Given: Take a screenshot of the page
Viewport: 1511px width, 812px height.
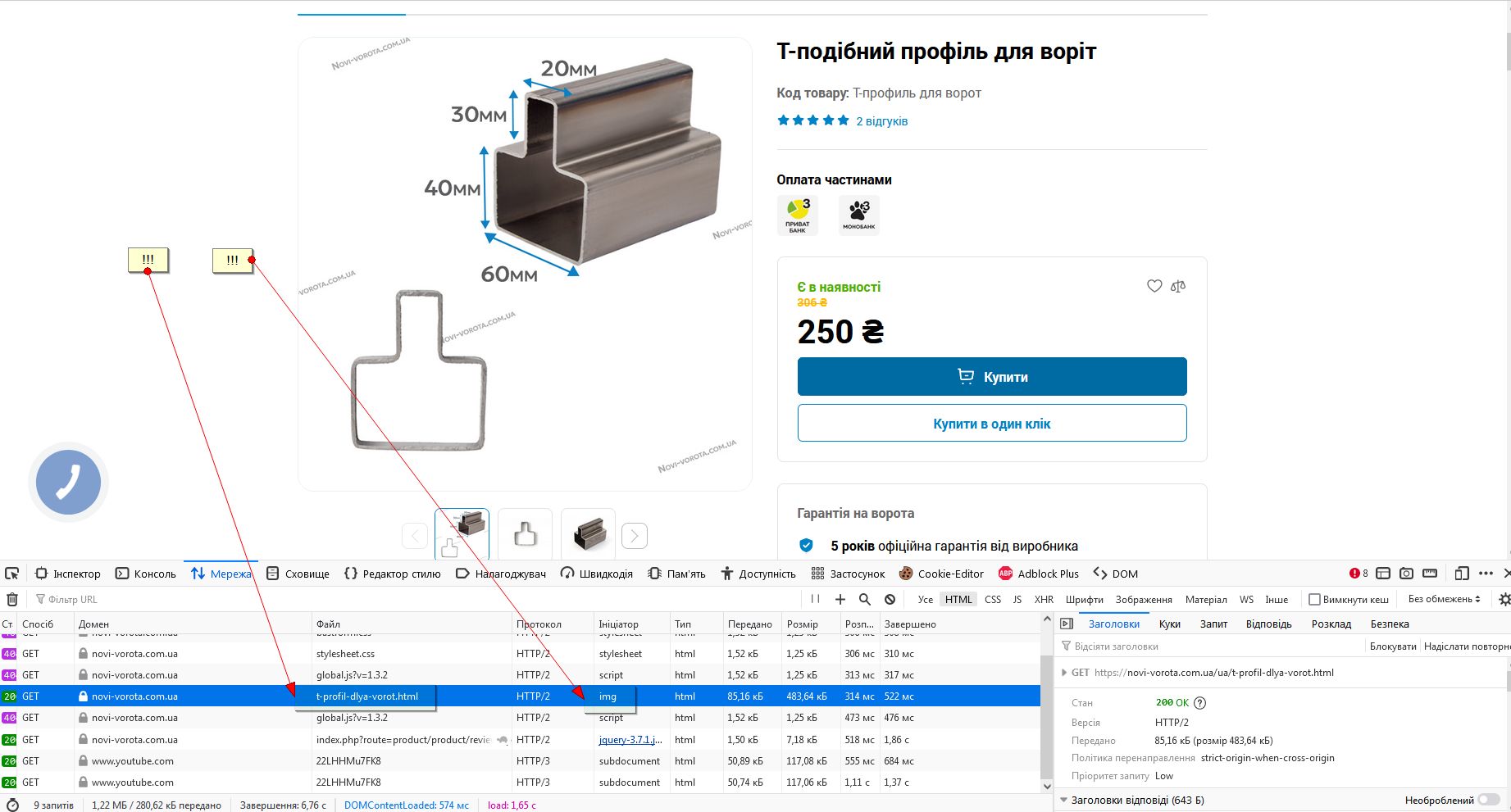Looking at the screenshot, I should point(1406,574).
